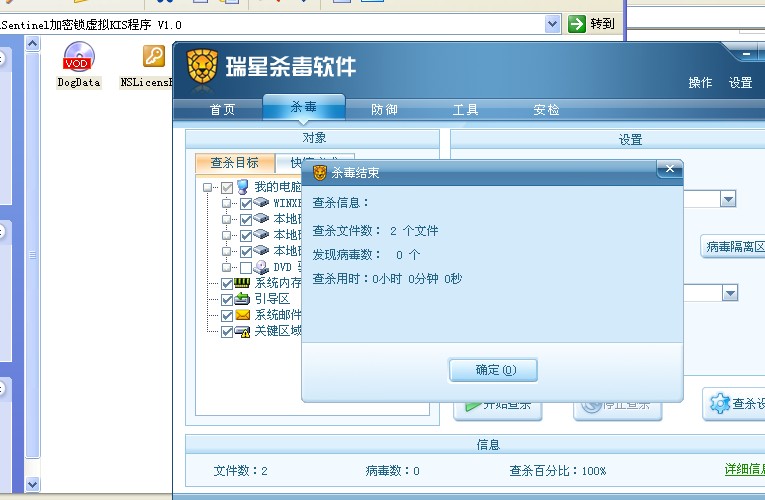Open the upper settings dropdown arrow
Screen dimensions: 765x500
728,199
